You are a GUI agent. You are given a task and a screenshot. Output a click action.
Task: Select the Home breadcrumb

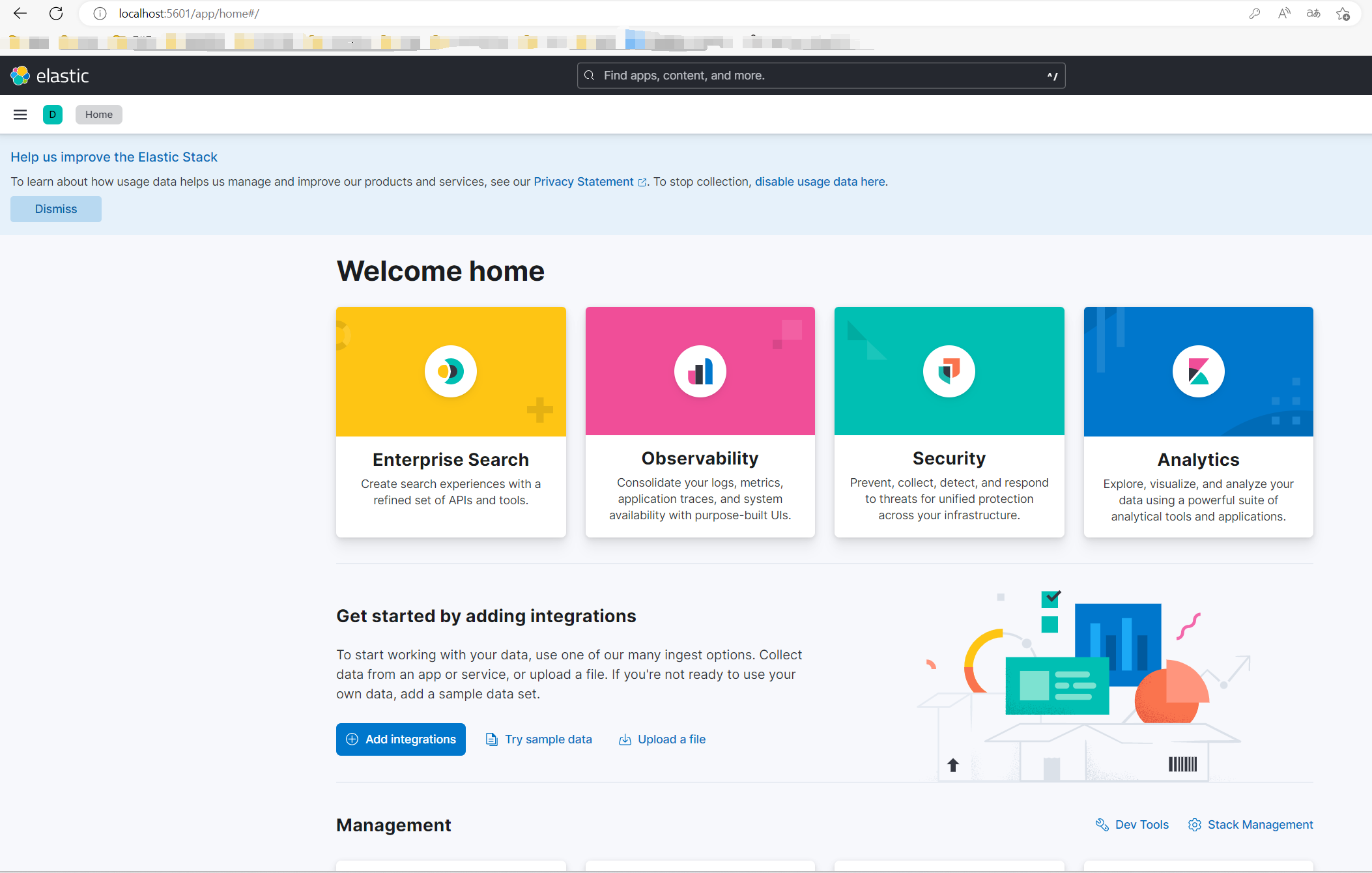pos(99,115)
